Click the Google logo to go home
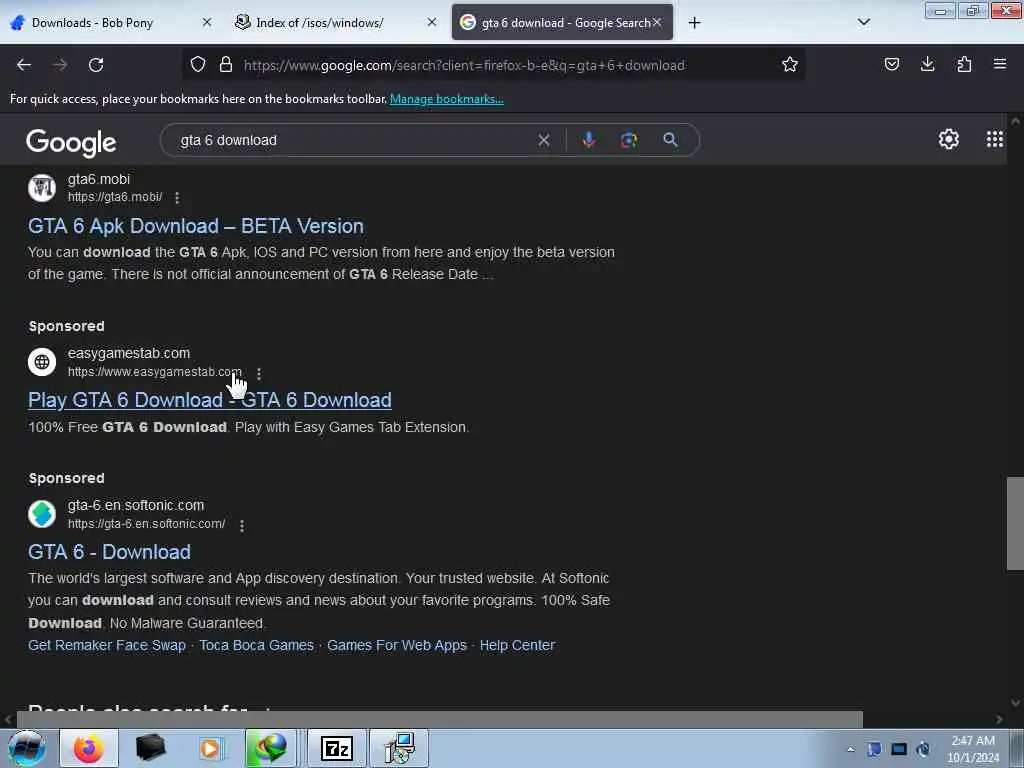 [x=71, y=142]
